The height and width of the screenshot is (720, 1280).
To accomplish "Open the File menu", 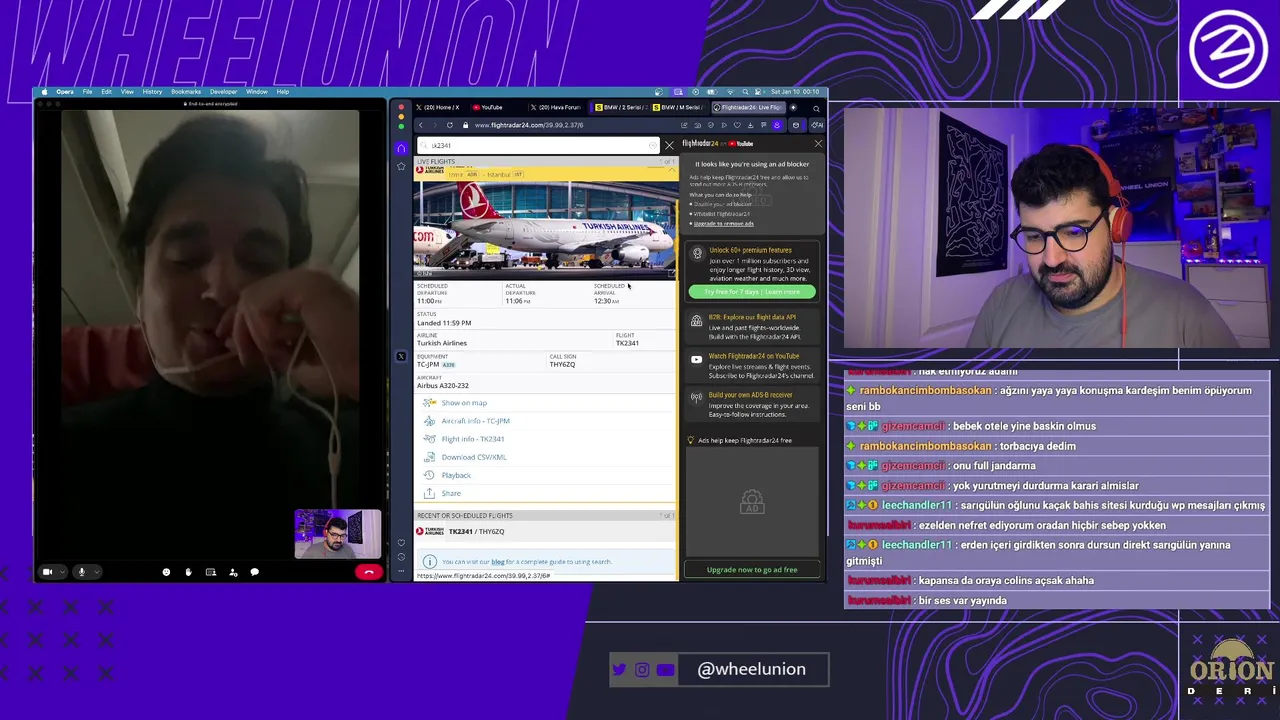I will pyautogui.click(x=87, y=92).
